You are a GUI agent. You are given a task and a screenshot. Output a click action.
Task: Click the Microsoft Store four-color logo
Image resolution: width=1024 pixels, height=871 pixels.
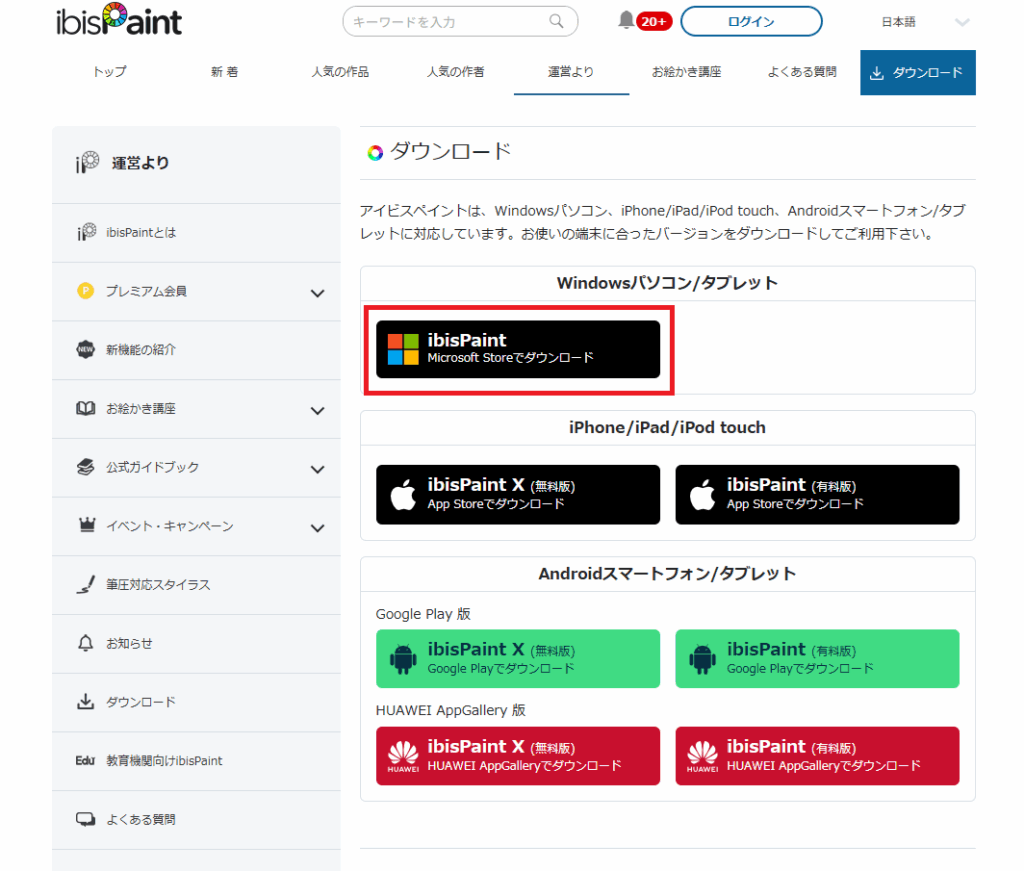point(403,349)
